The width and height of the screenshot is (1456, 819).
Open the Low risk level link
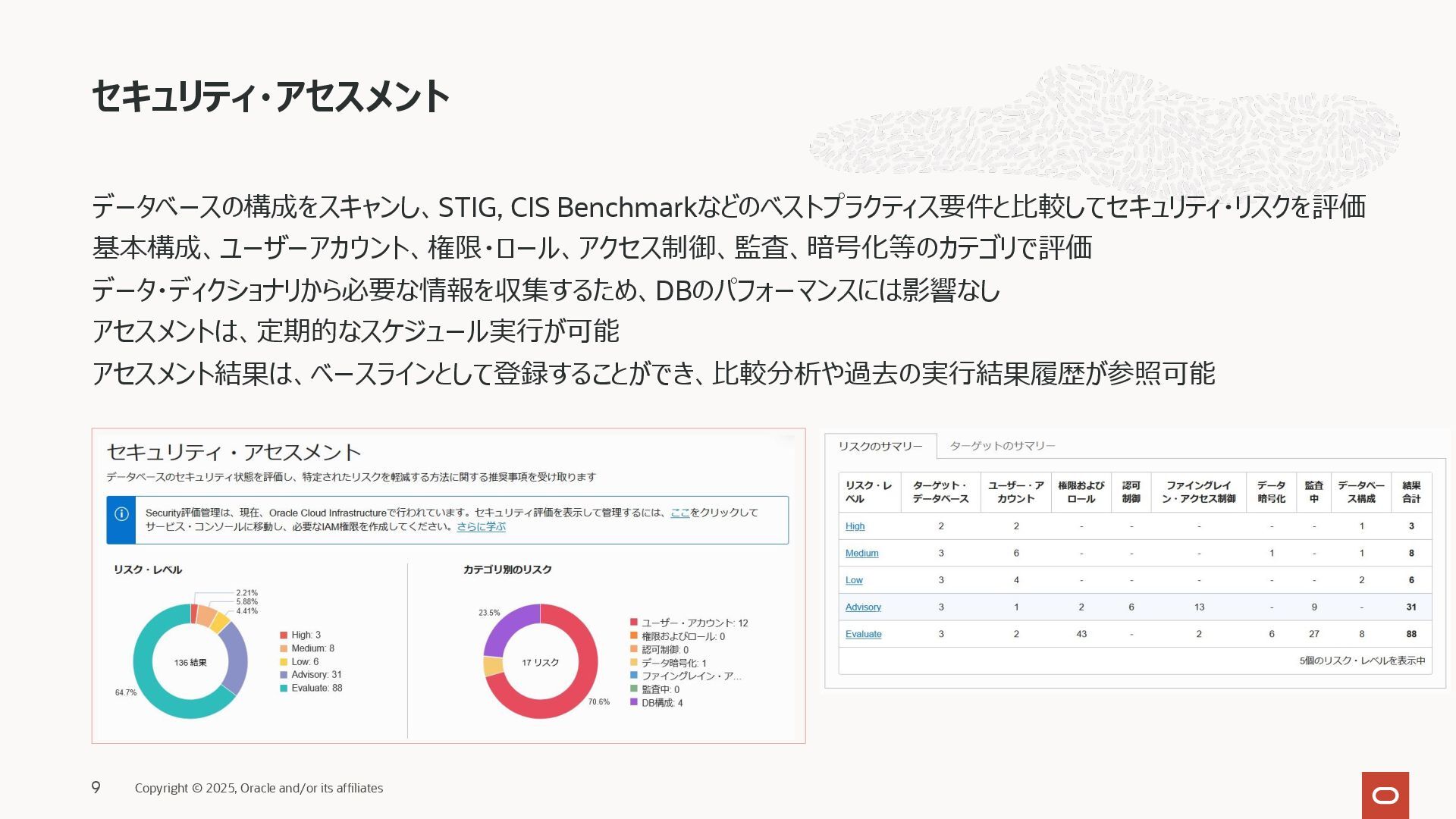click(854, 580)
